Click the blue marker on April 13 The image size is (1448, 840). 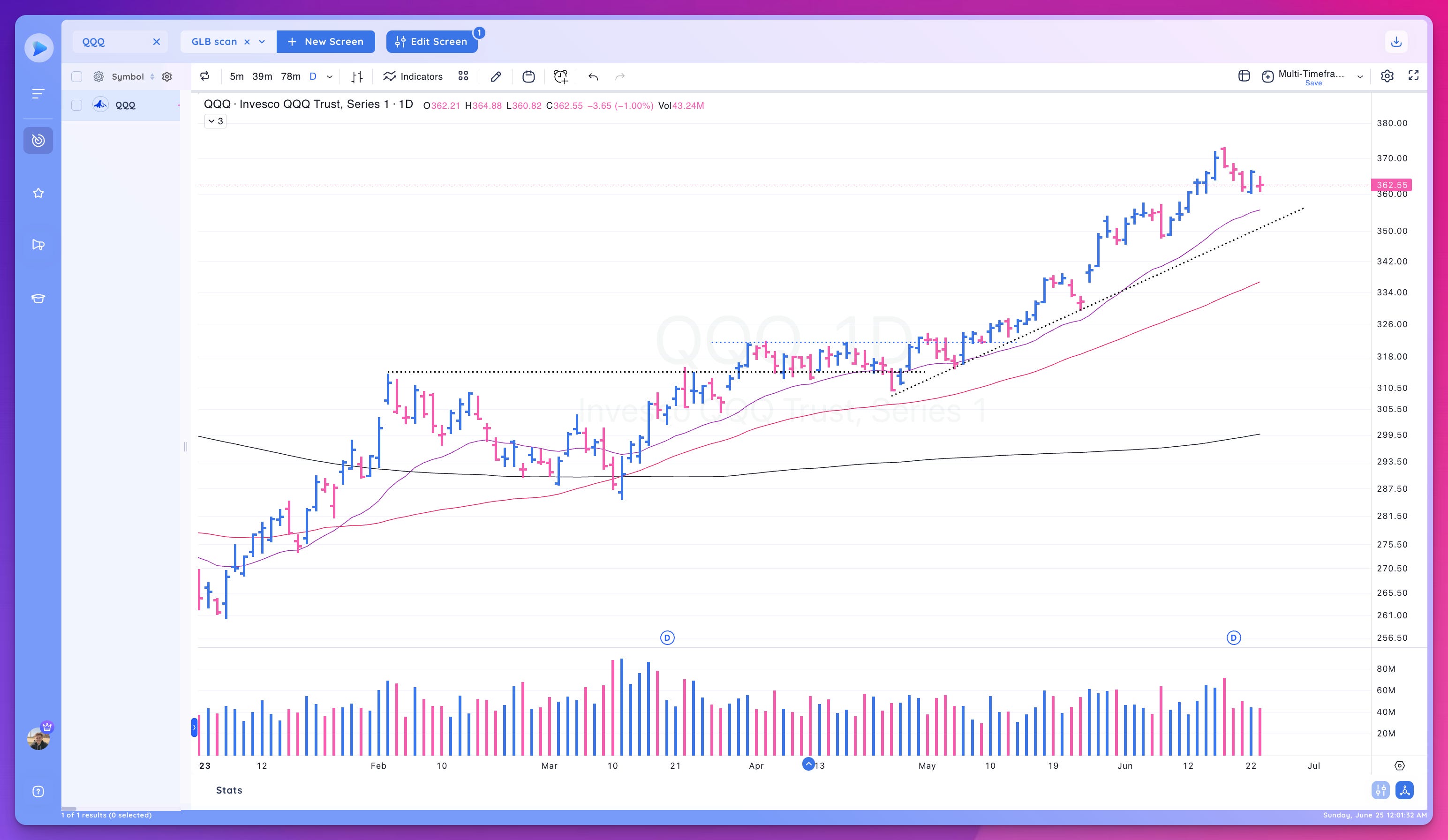point(808,764)
